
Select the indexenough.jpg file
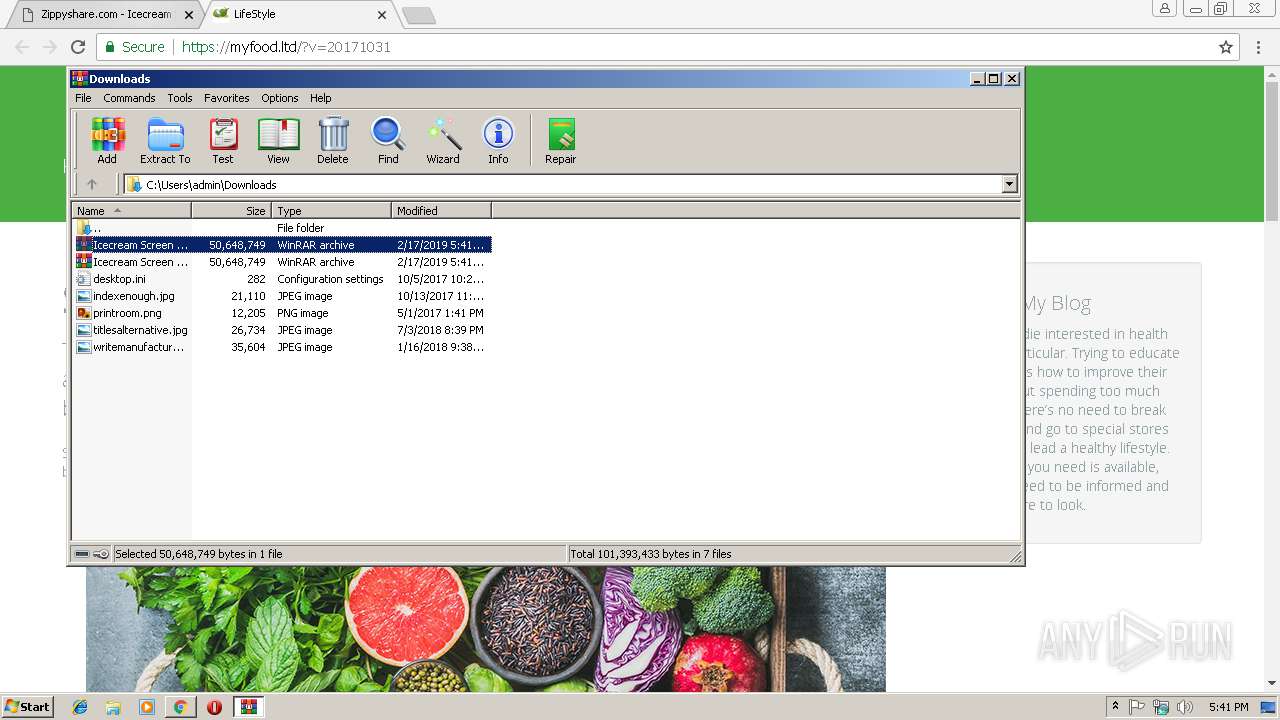point(282,296)
